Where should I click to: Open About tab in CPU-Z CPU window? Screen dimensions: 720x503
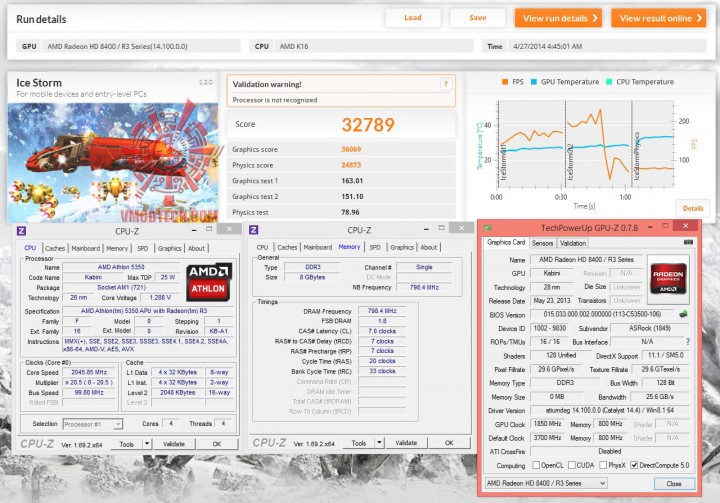tap(196, 248)
